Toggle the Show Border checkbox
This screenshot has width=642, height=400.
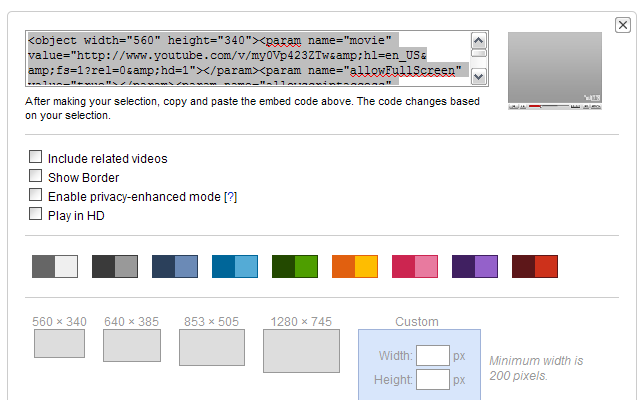pyautogui.click(x=36, y=176)
